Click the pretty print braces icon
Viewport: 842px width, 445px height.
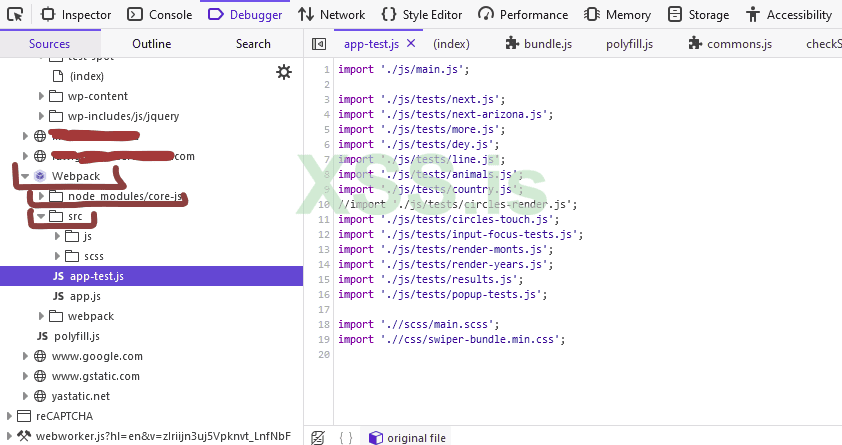[x=346, y=438]
